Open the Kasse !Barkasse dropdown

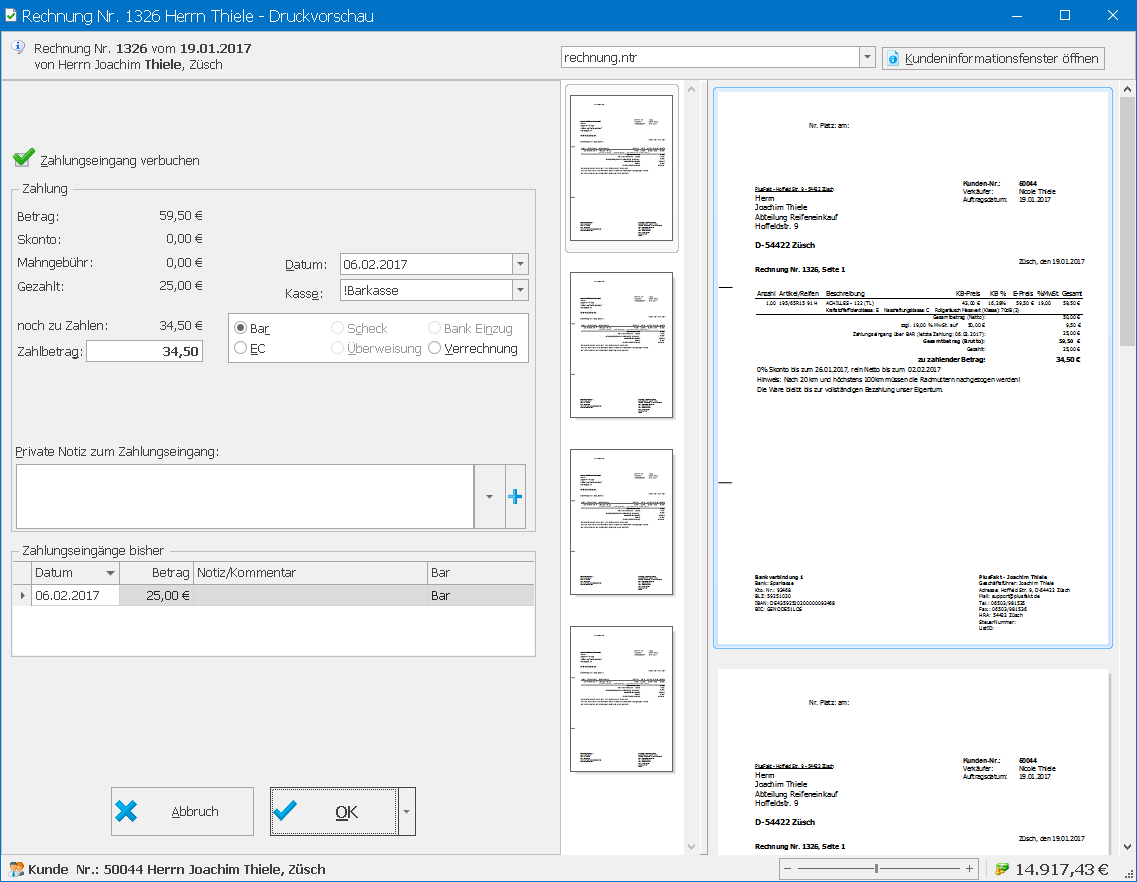click(520, 290)
